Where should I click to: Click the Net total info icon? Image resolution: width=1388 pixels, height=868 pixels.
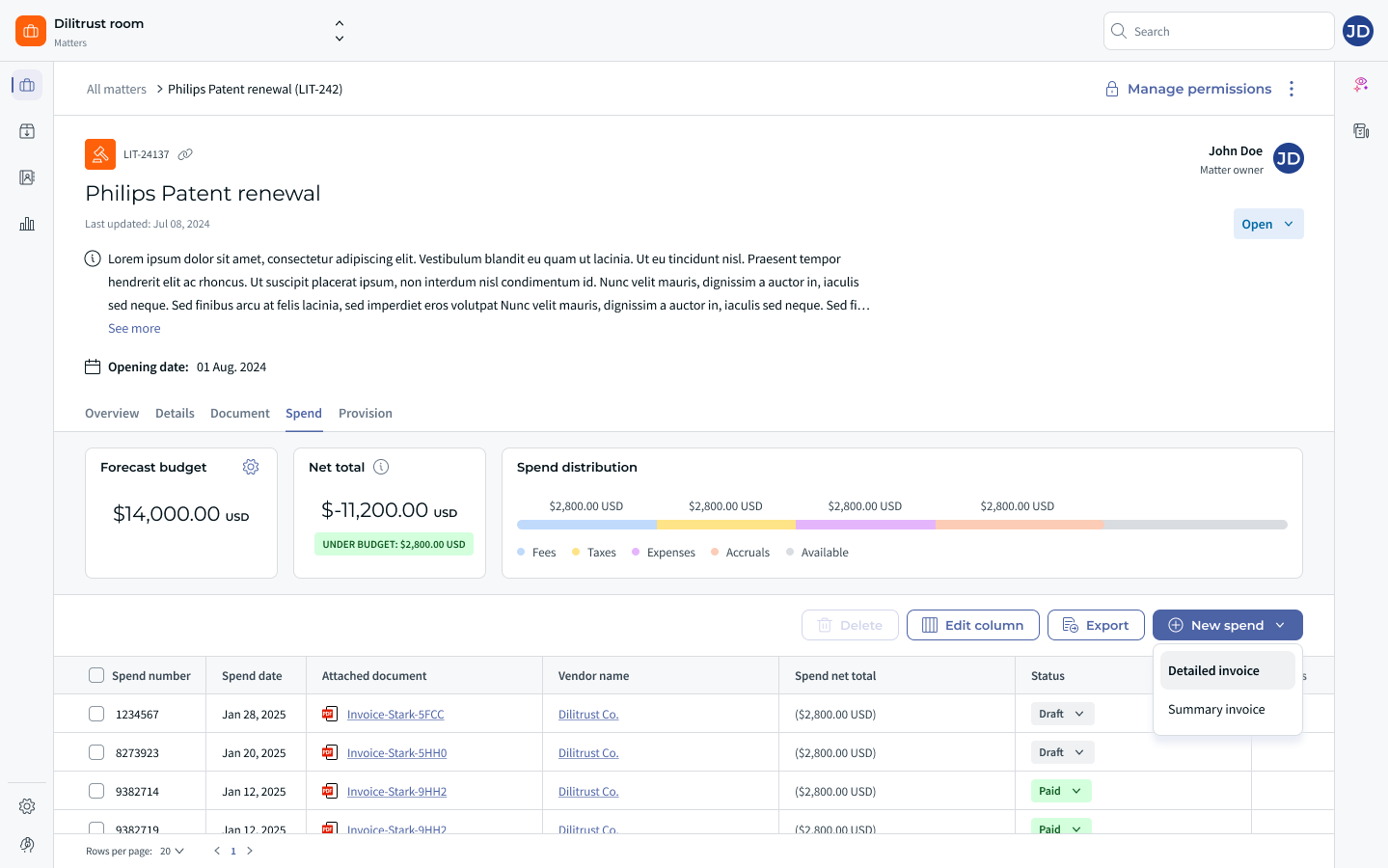(x=381, y=467)
